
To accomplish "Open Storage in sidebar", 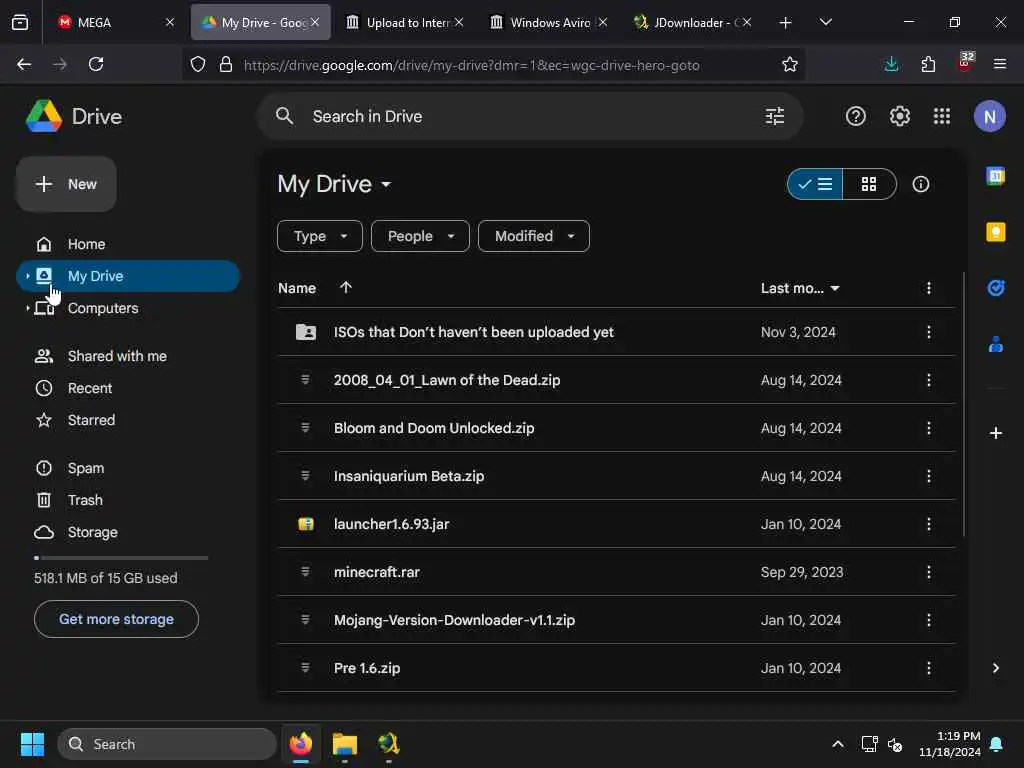I will click(128, 532).
